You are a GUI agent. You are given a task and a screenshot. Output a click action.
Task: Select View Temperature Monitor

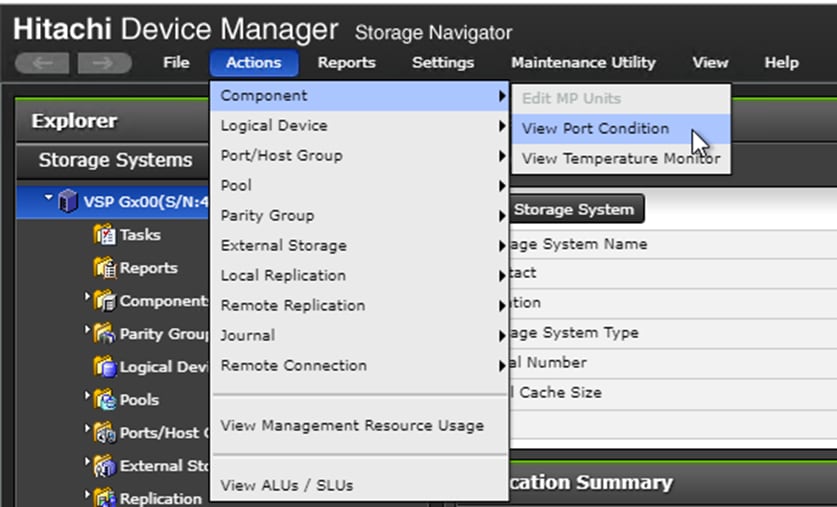621,159
